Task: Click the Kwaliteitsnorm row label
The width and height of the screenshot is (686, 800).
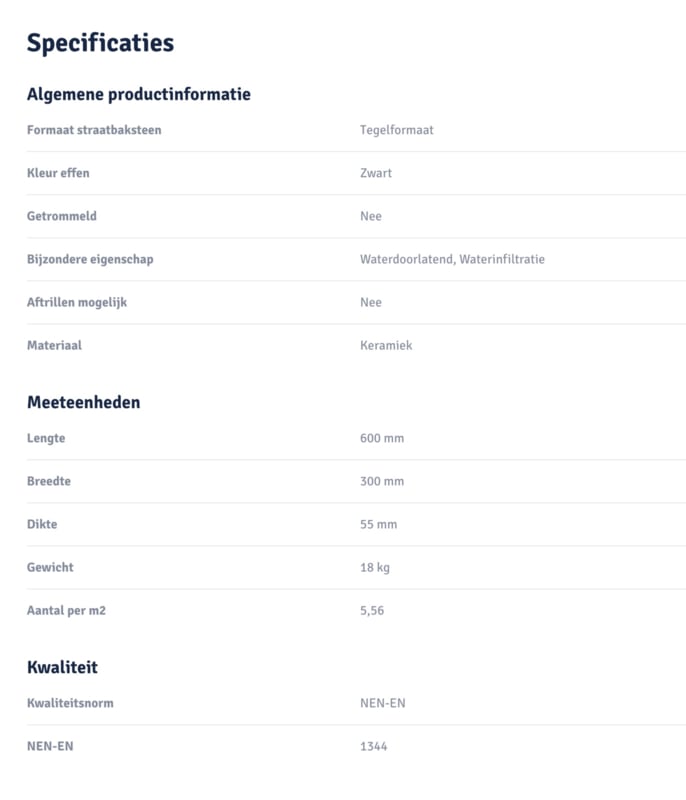Action: click(70, 703)
